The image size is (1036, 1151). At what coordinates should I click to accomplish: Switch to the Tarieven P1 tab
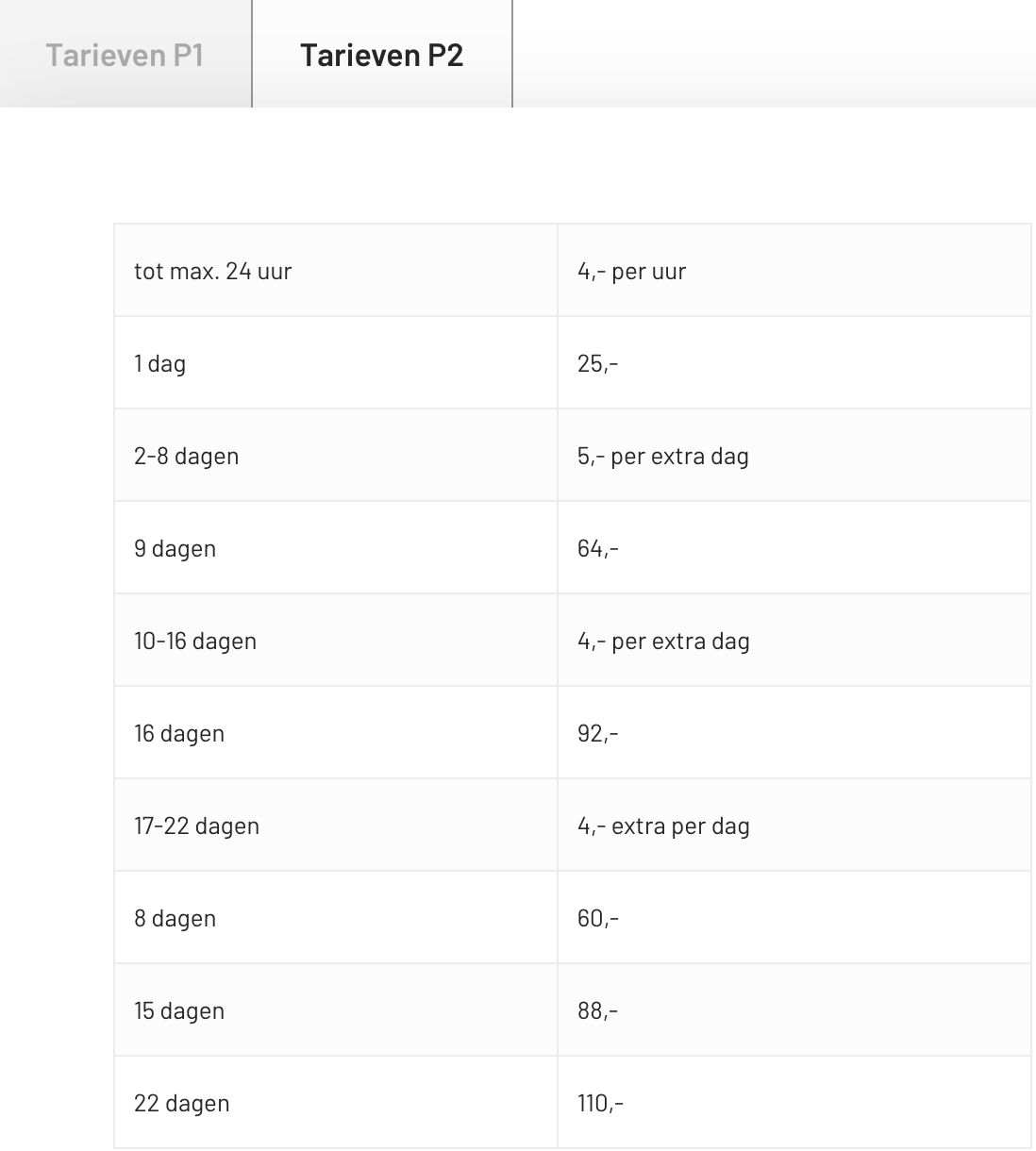coord(125,54)
